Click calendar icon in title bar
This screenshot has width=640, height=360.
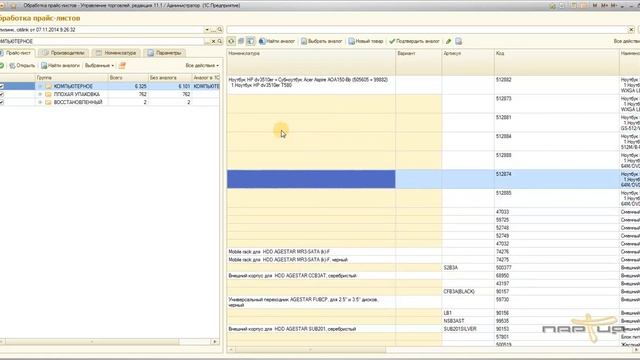tap(584, 5)
